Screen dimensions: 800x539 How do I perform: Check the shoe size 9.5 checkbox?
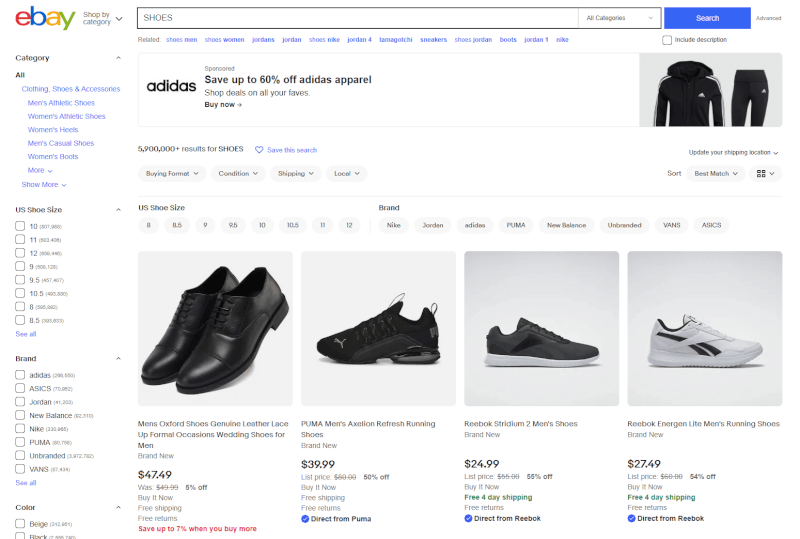pos(20,280)
